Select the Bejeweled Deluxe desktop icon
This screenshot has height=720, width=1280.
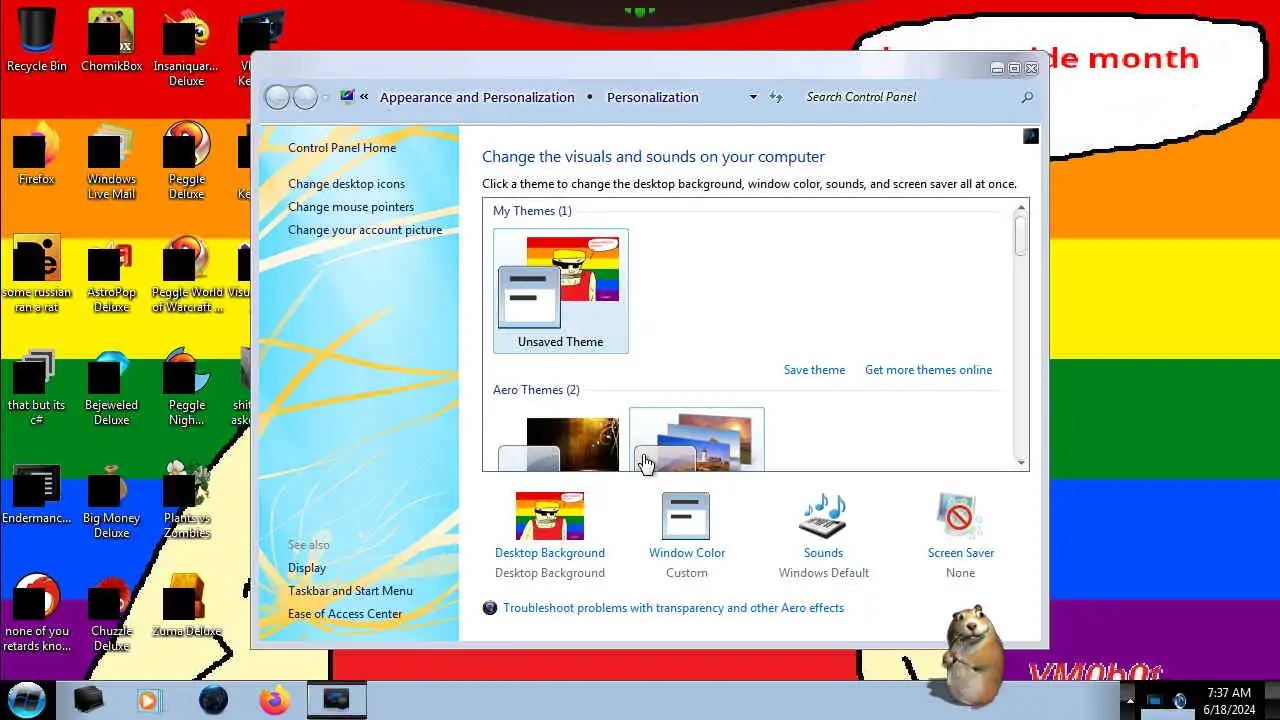click(111, 387)
